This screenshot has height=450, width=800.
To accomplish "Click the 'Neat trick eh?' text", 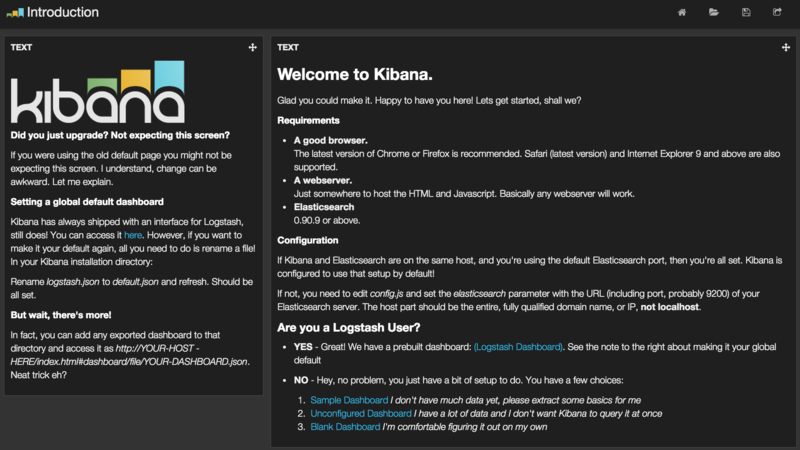I will click(x=39, y=375).
